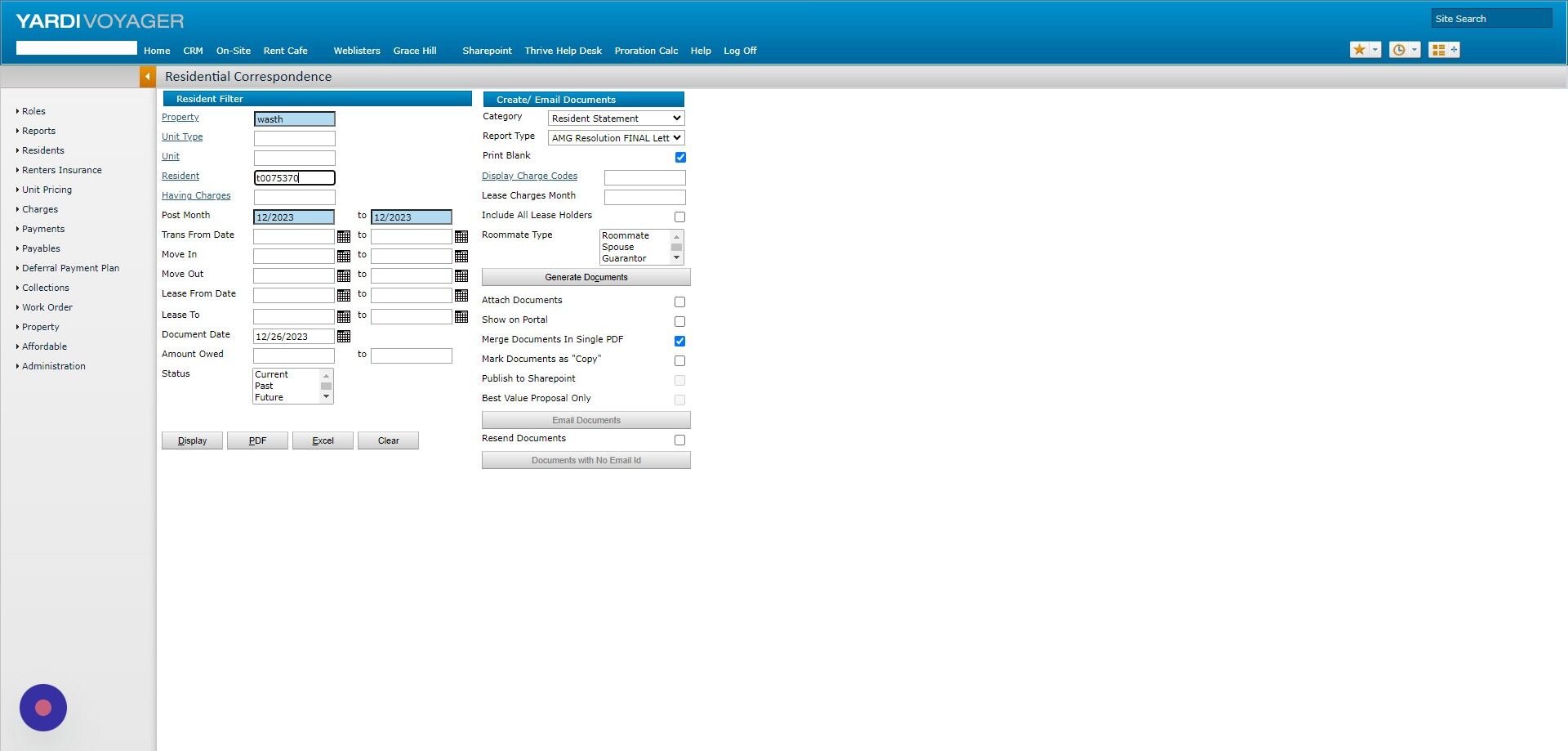This screenshot has height=751, width=1568.
Task: Click Generate Documents button
Action: [586, 277]
